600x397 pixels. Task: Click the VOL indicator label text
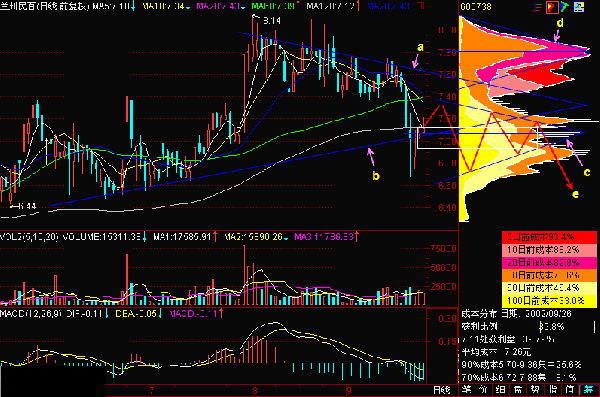(x=29, y=237)
